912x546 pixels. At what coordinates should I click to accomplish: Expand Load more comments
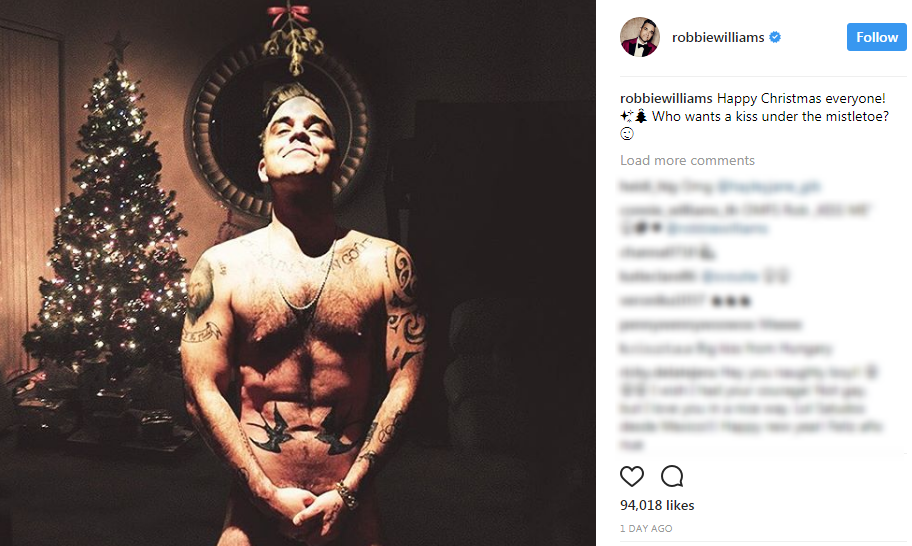[687, 160]
